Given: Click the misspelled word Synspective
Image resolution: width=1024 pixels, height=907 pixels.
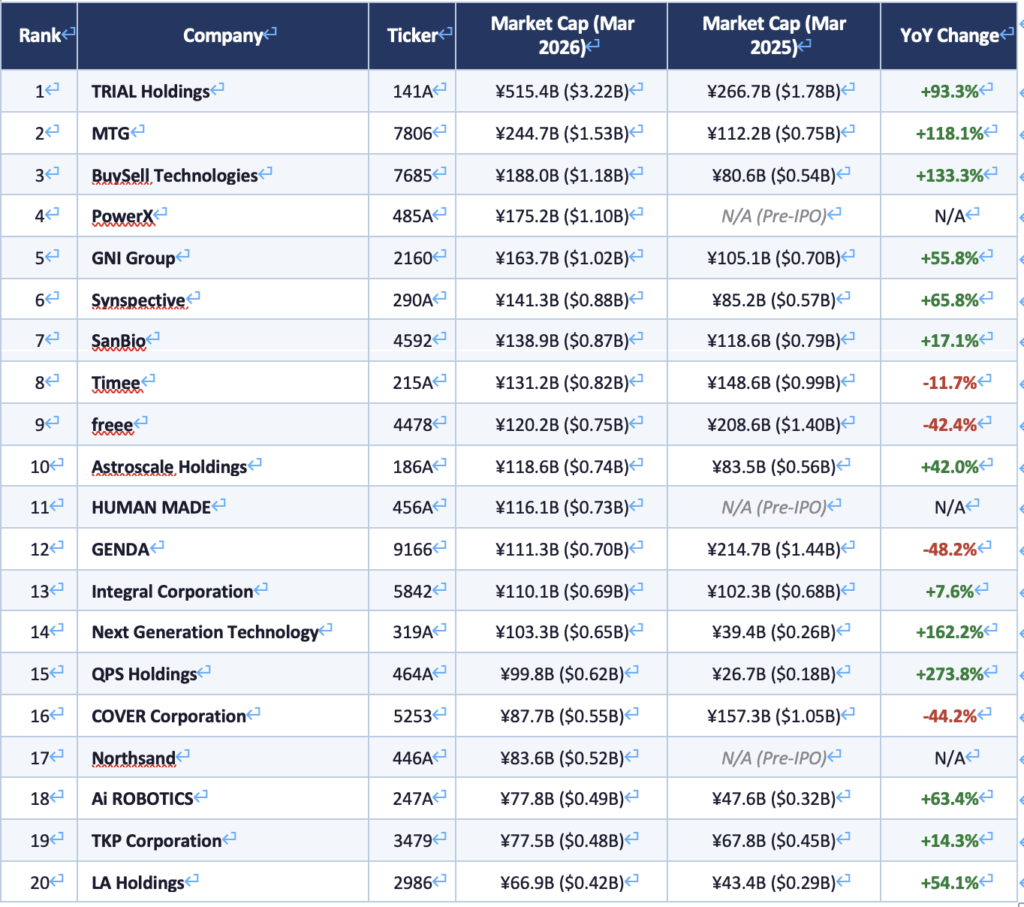Looking at the screenshot, I should click(x=138, y=300).
